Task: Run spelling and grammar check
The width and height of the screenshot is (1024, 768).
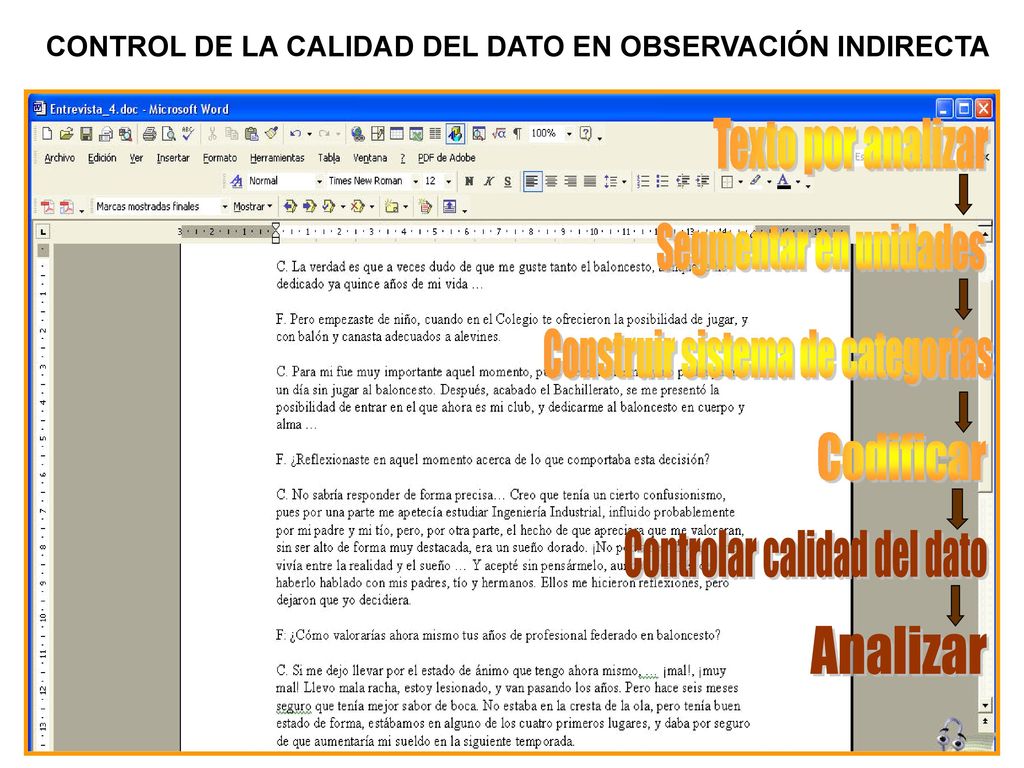Action: (188, 134)
